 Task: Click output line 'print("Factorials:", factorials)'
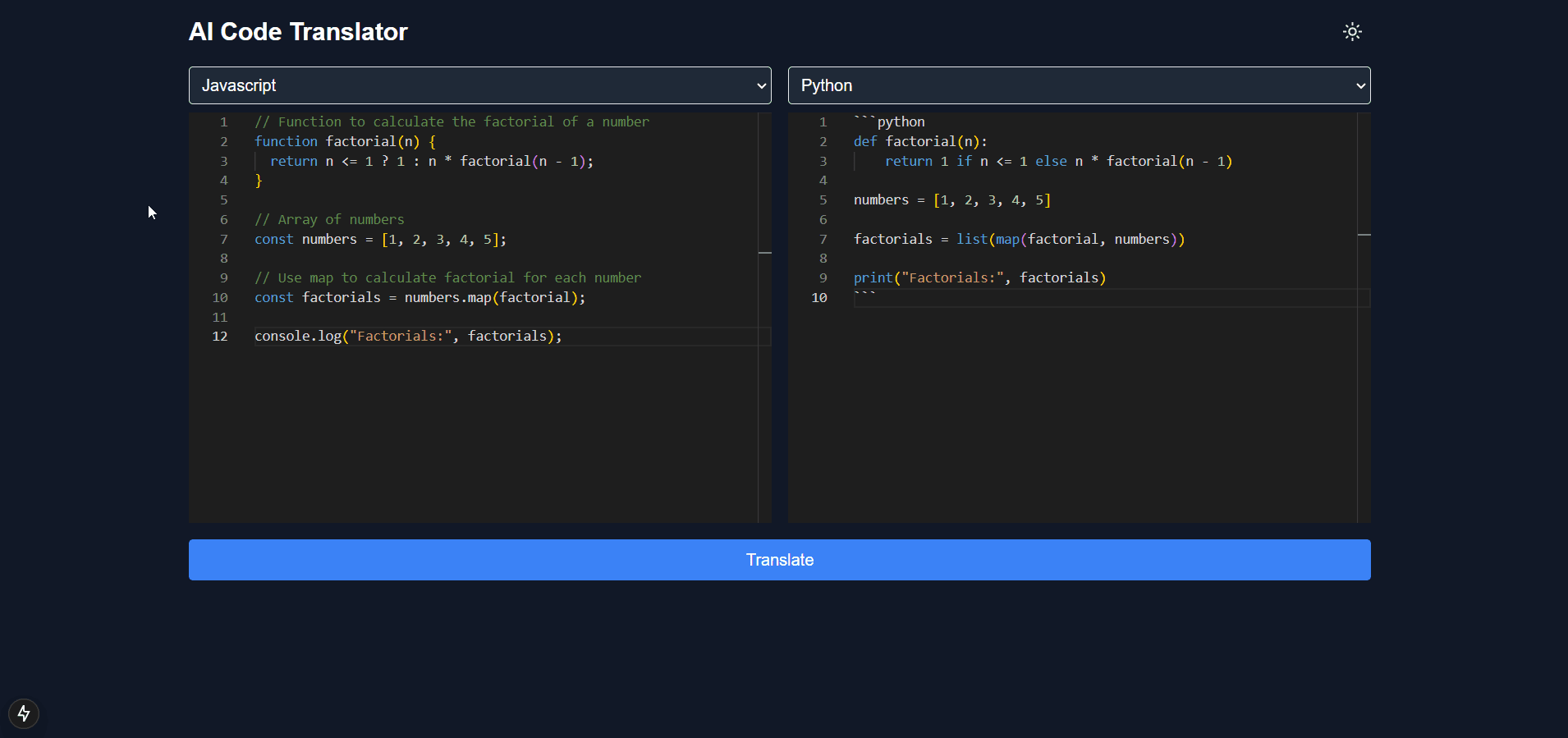pos(980,277)
